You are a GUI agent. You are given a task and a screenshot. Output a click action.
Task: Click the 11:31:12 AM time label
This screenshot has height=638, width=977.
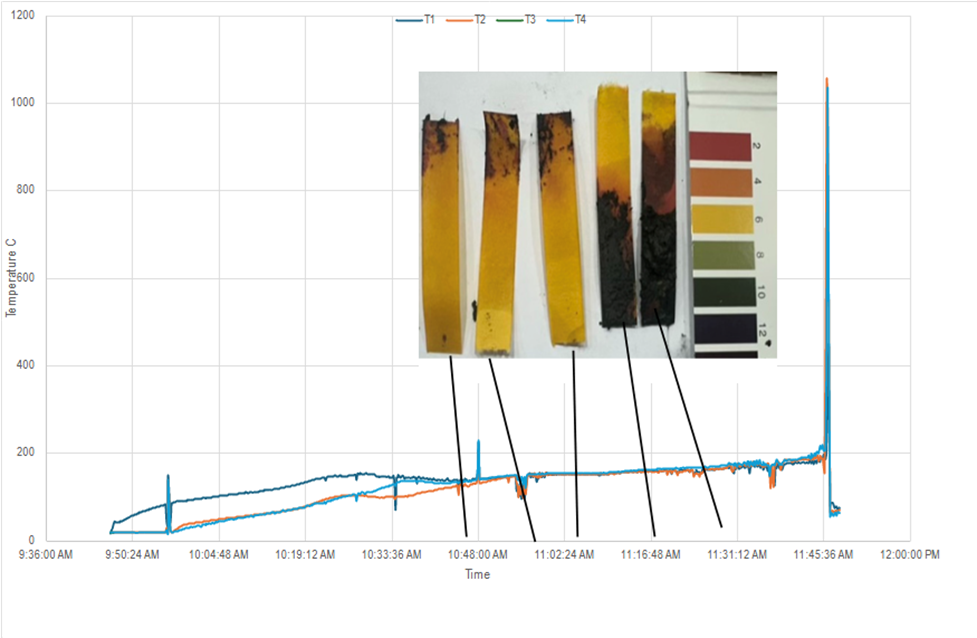pyautogui.click(x=737, y=555)
